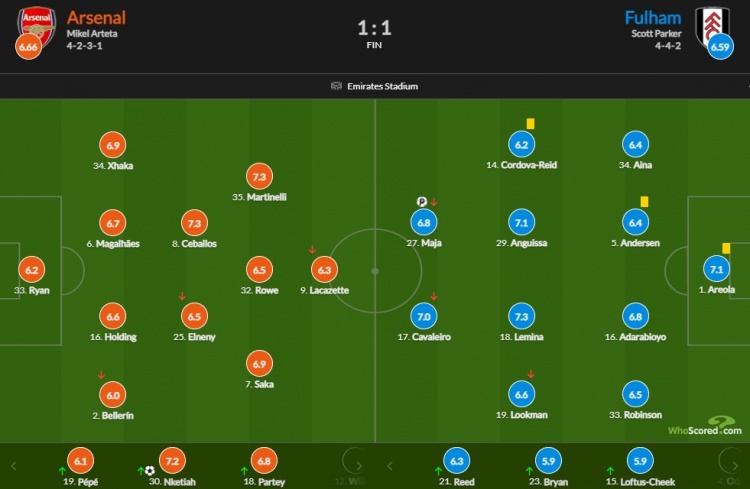Click the goal ball icon next to Nketiah
Image resolution: width=750 pixels, height=489 pixels.
(150, 471)
